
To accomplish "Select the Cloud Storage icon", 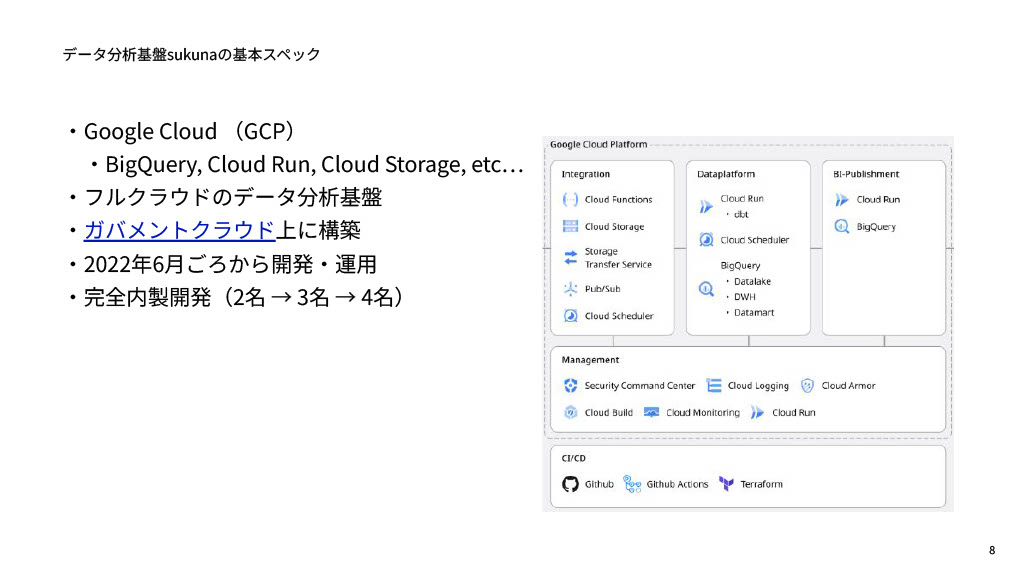I will (571, 227).
